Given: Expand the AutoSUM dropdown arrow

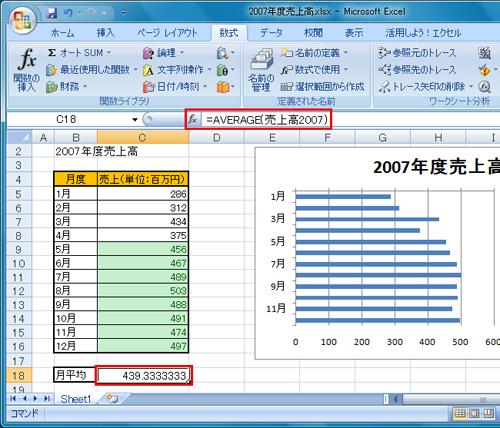Looking at the screenshot, I should point(109,53).
